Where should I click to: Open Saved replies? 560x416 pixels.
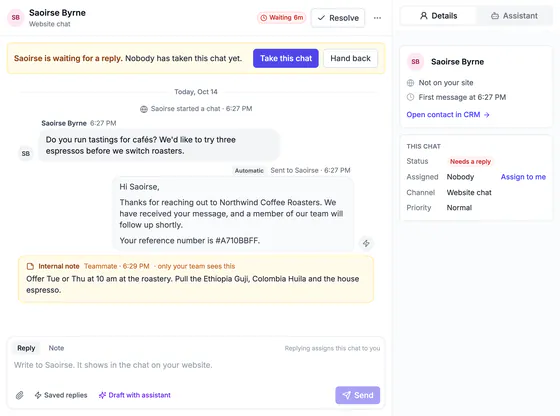point(61,395)
